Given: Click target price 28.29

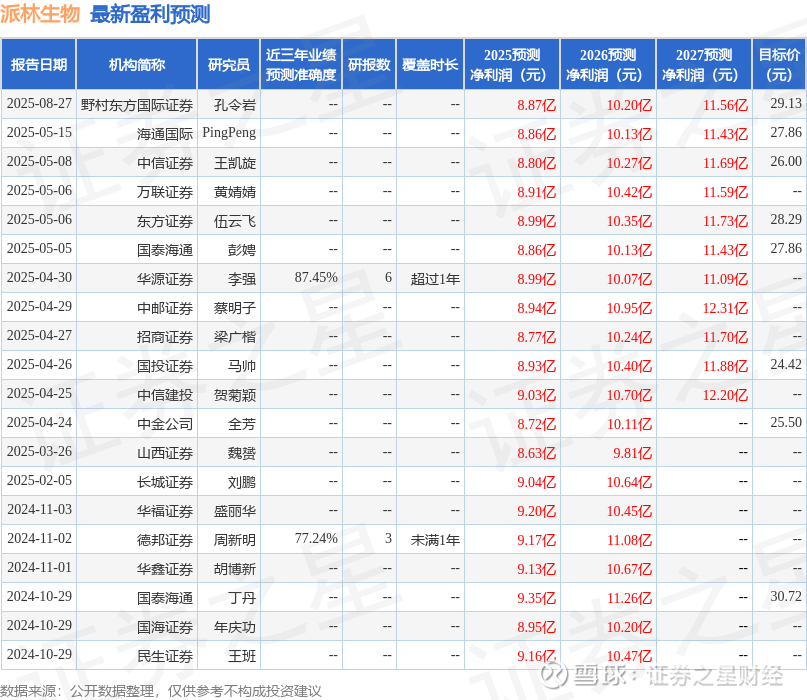Looking at the screenshot, I should (786, 219).
